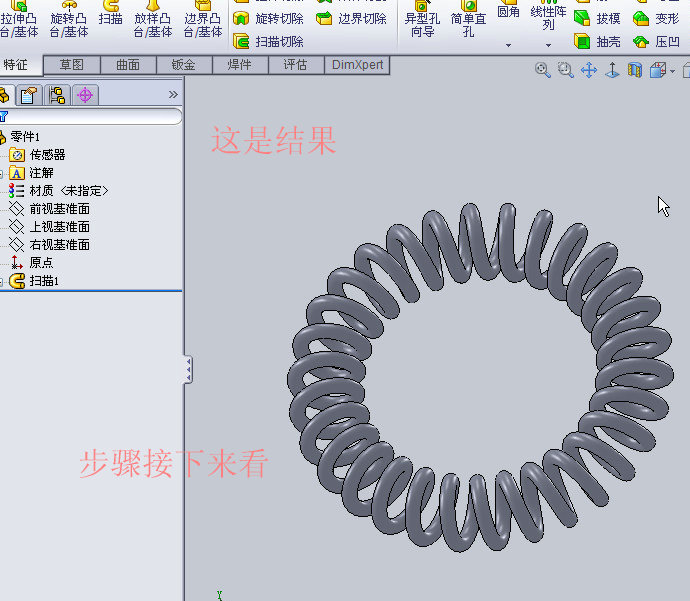Click Zoom to Area in view toolbar
690x601 pixels.
pos(565,70)
